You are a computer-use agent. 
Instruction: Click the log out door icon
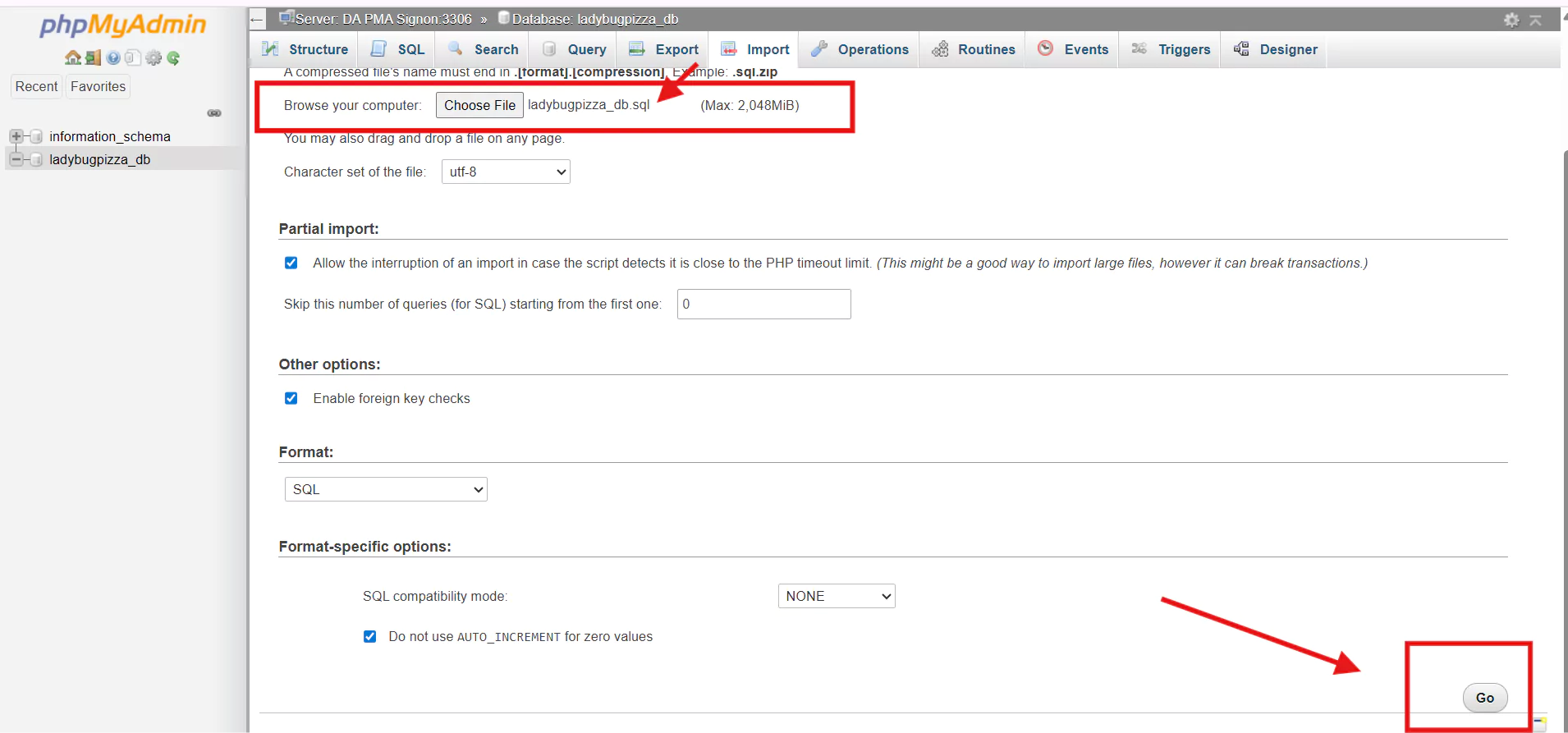click(93, 57)
